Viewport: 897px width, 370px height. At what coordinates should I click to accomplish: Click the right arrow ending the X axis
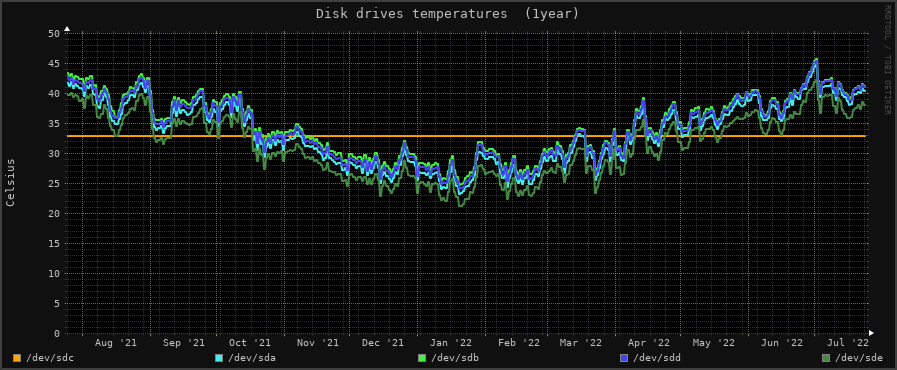pos(871,332)
